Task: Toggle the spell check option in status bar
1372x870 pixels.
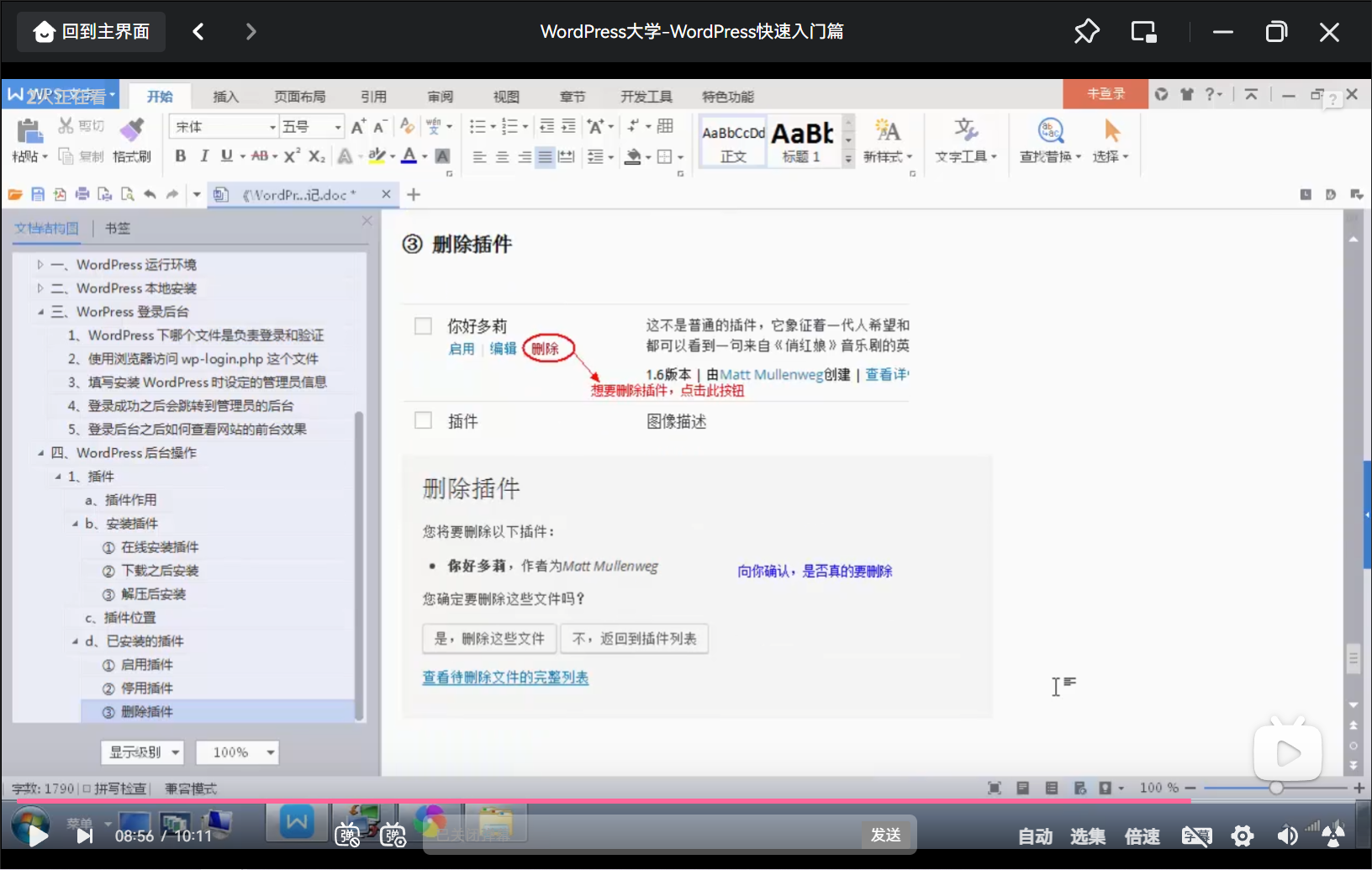Action: [x=115, y=788]
